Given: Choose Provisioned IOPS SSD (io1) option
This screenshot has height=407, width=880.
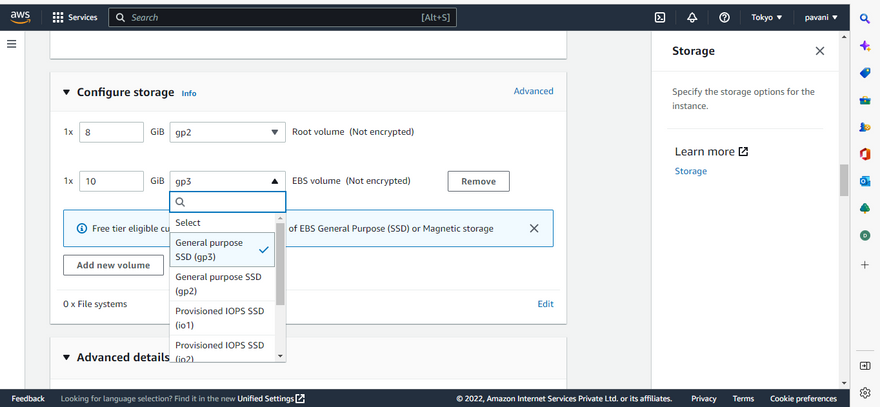Looking at the screenshot, I should pos(218,318).
